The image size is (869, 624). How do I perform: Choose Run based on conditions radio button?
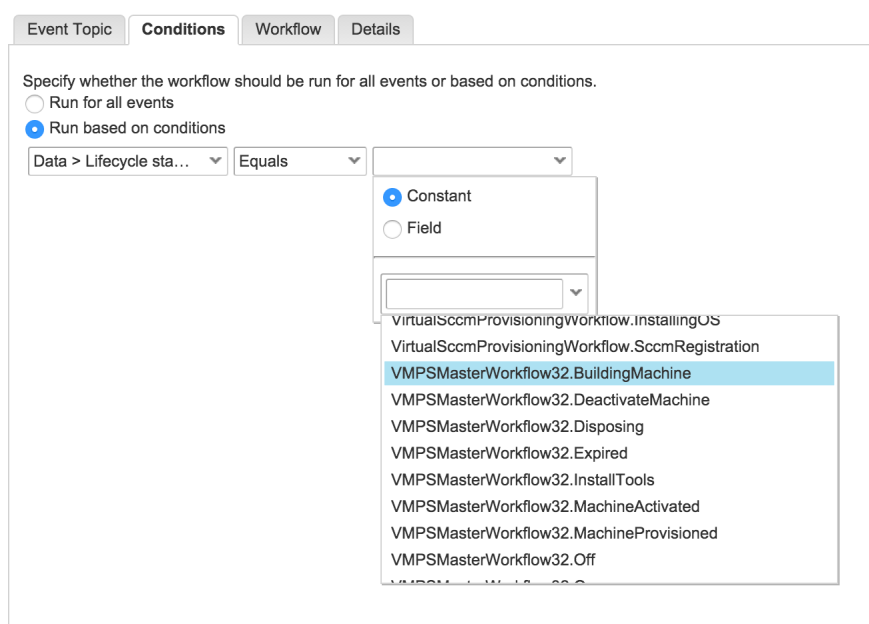click(35, 128)
